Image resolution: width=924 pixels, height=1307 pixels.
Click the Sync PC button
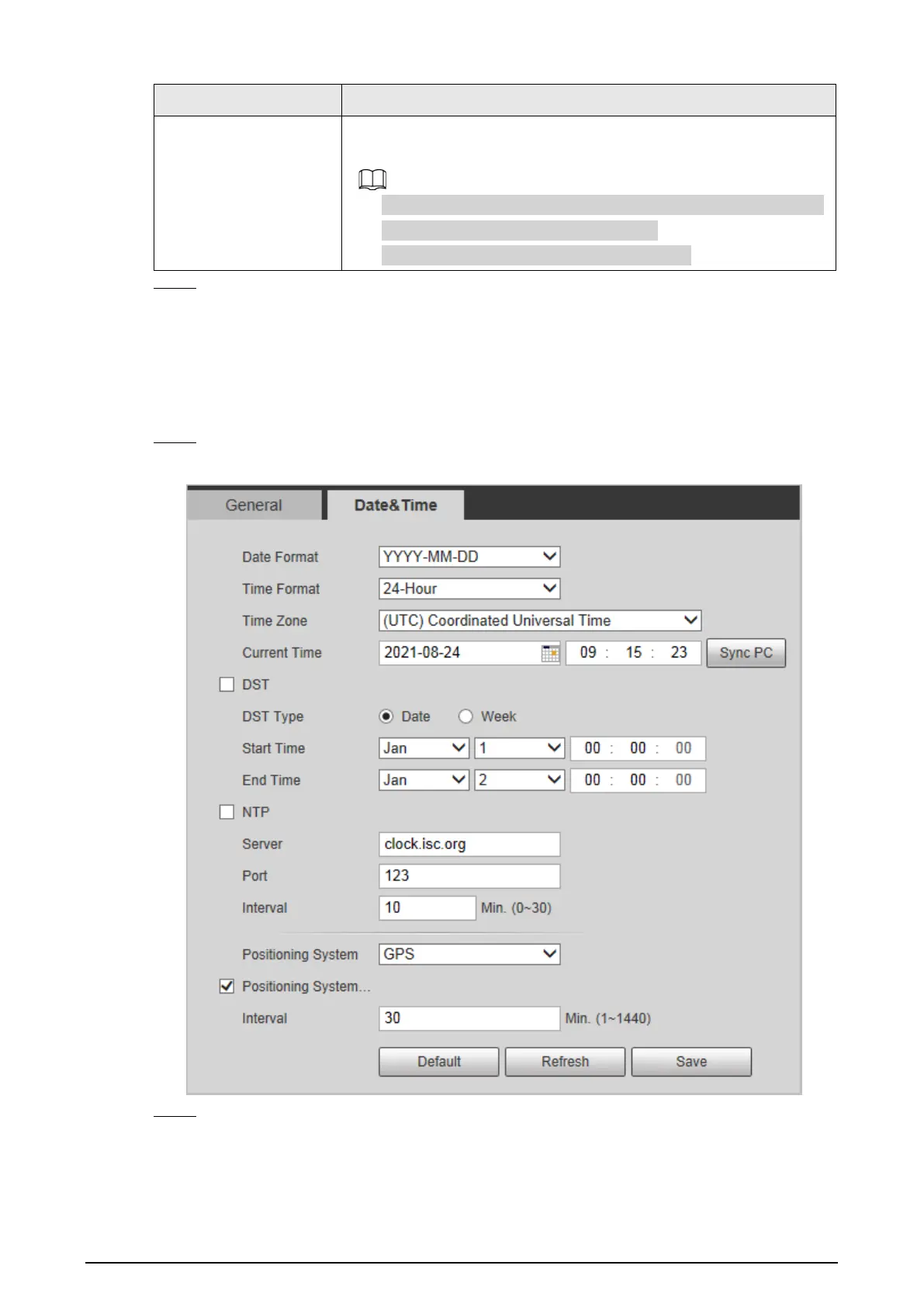click(746, 653)
